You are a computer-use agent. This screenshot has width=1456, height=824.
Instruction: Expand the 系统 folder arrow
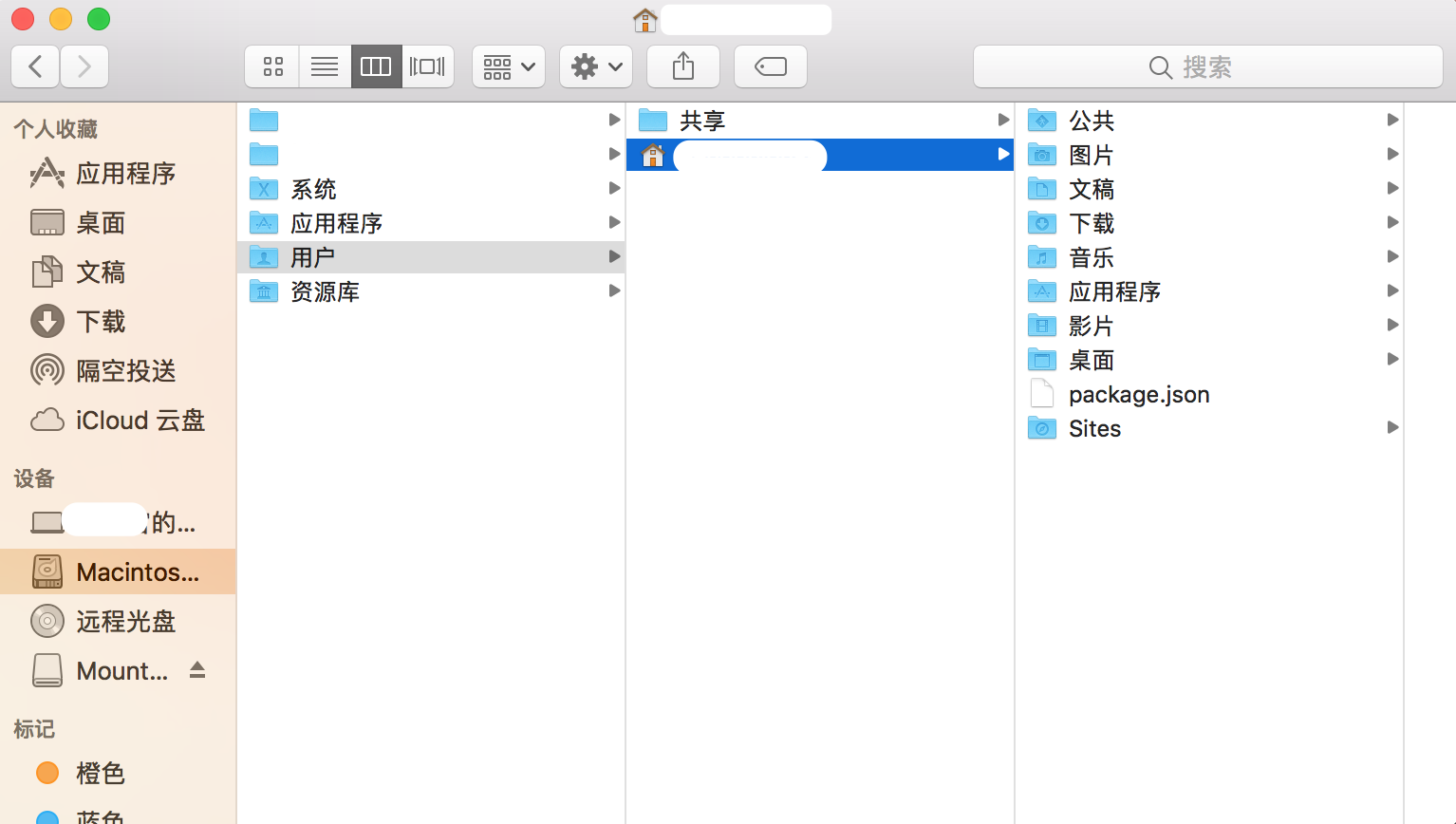(614, 189)
